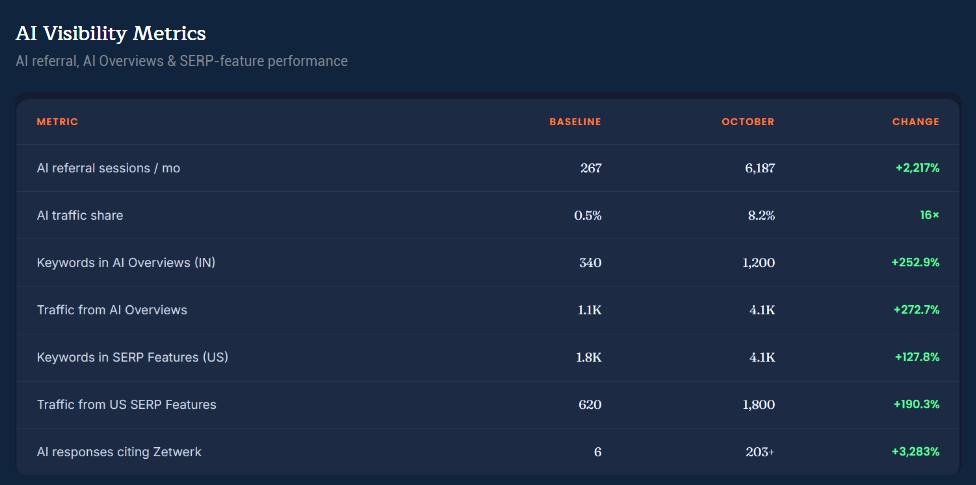Click the 16× change value

pos(930,215)
